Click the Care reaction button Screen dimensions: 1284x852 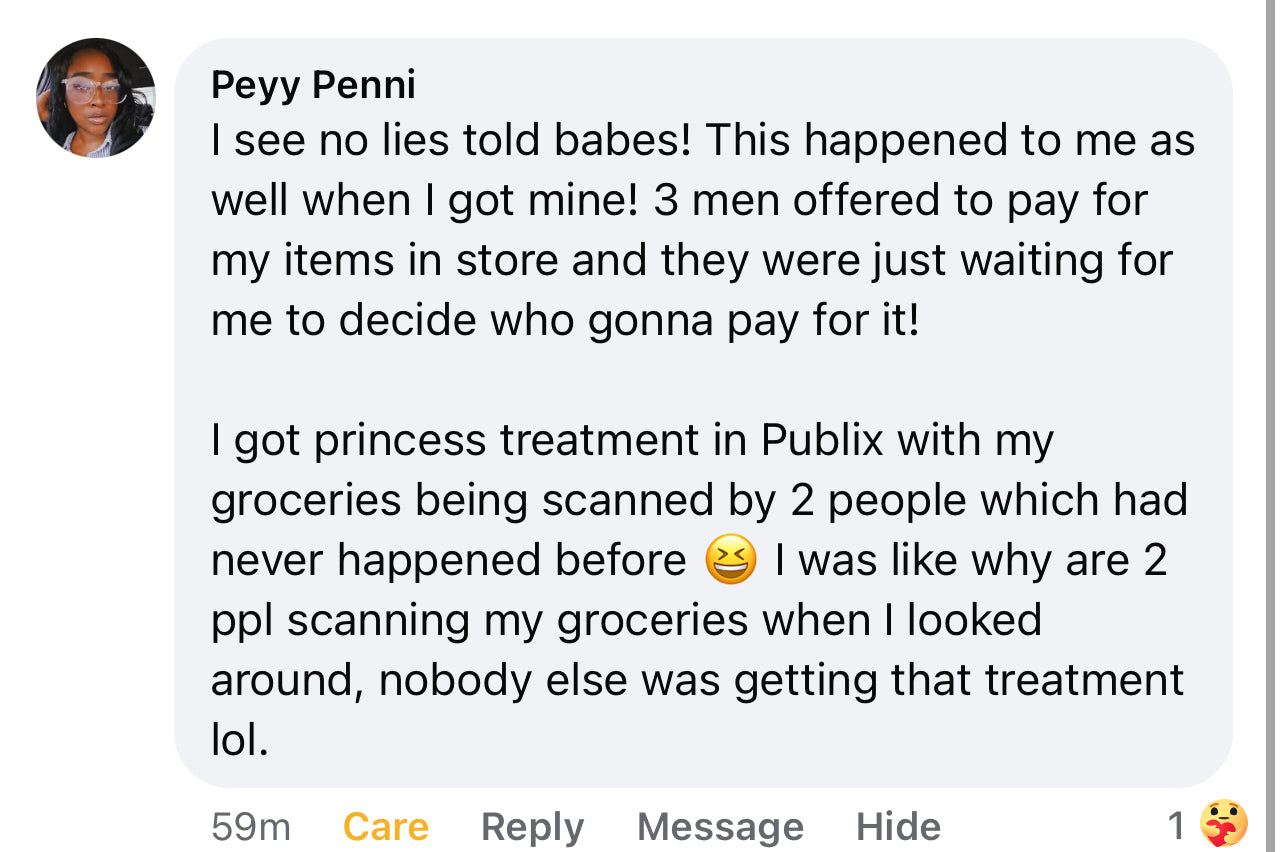pos(385,827)
